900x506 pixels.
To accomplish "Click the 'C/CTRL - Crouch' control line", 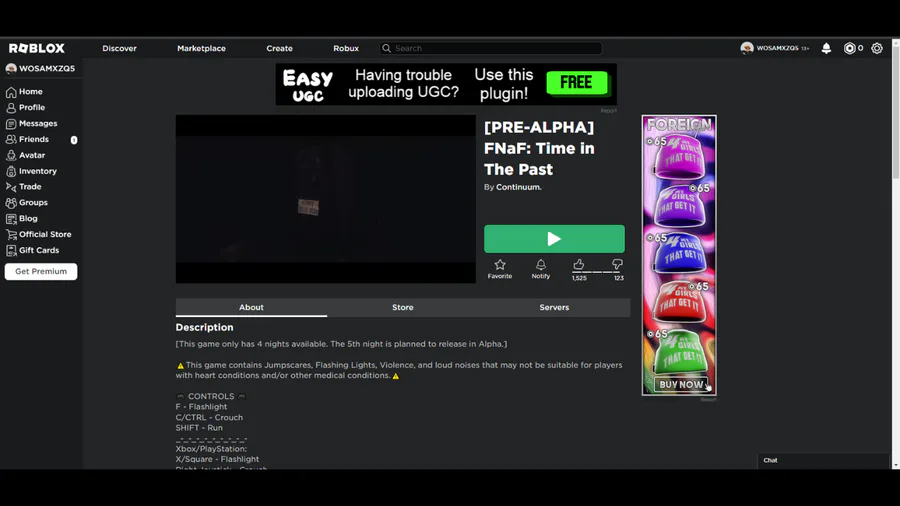I will (x=210, y=418).
